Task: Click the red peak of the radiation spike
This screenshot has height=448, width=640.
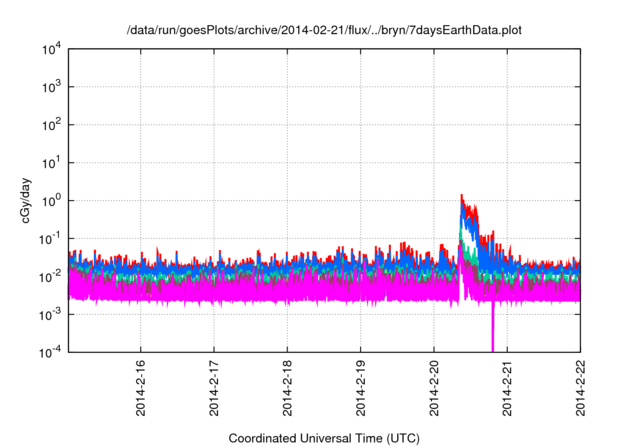Action: 461,196
